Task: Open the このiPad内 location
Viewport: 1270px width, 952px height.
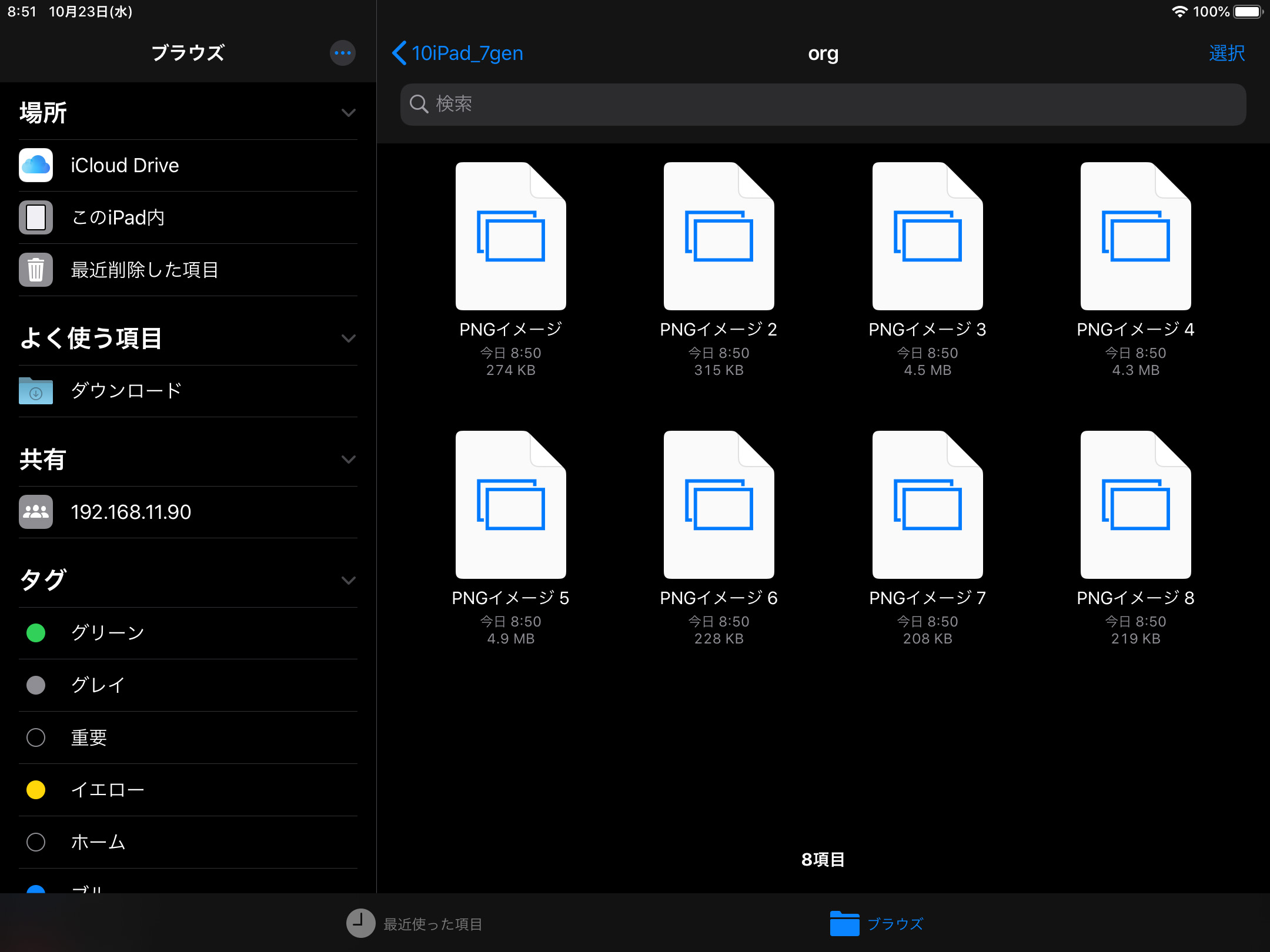Action: point(118,217)
